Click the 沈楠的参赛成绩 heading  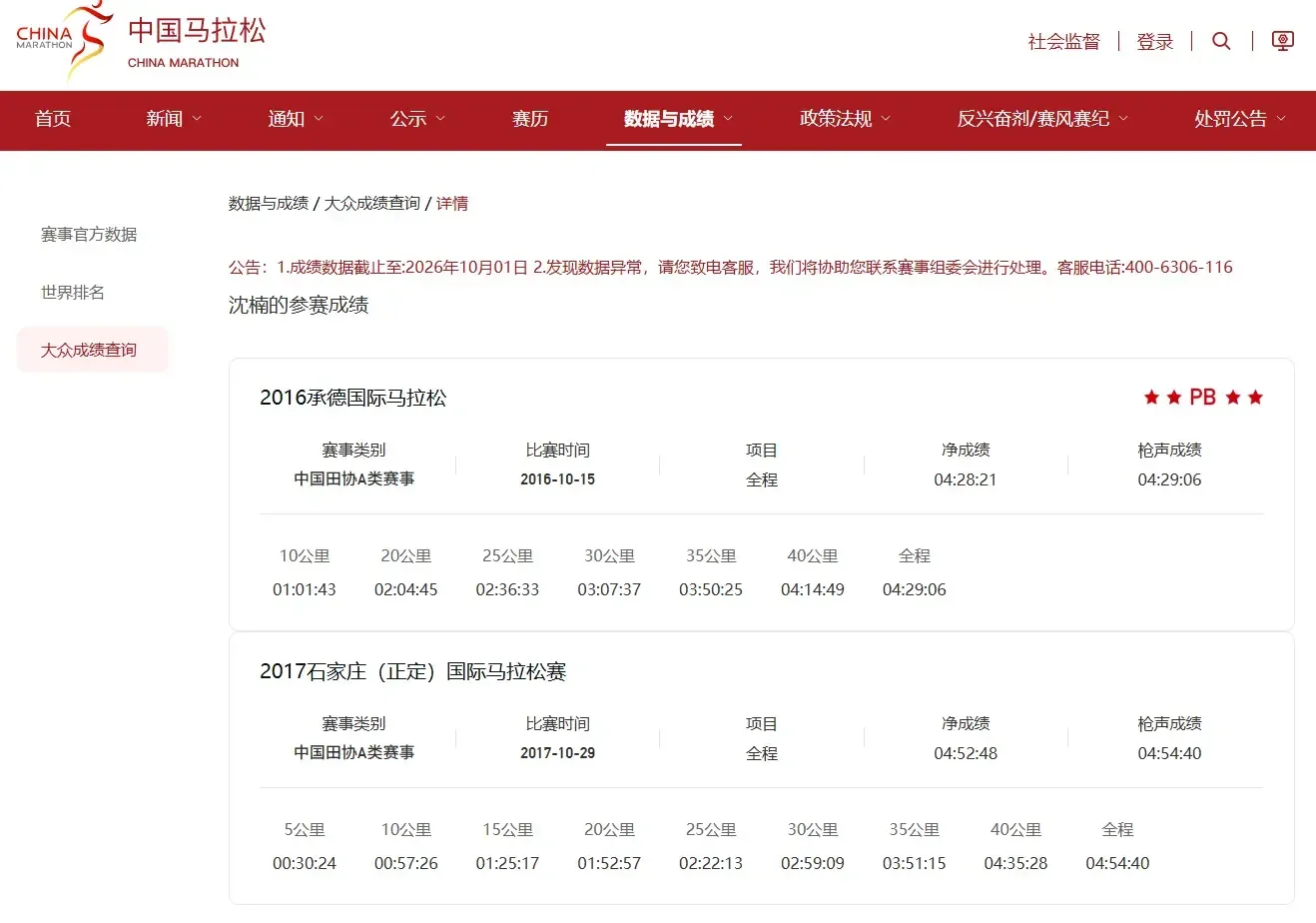click(x=299, y=306)
